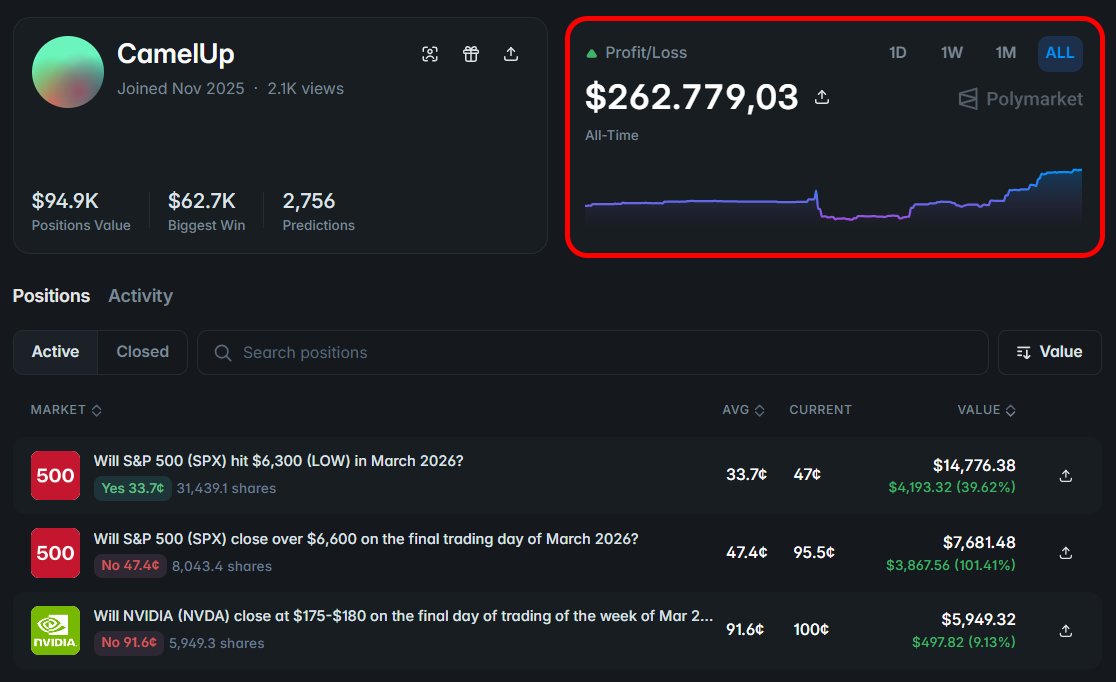Click the 95.5¢ current price cell

[x=814, y=552]
